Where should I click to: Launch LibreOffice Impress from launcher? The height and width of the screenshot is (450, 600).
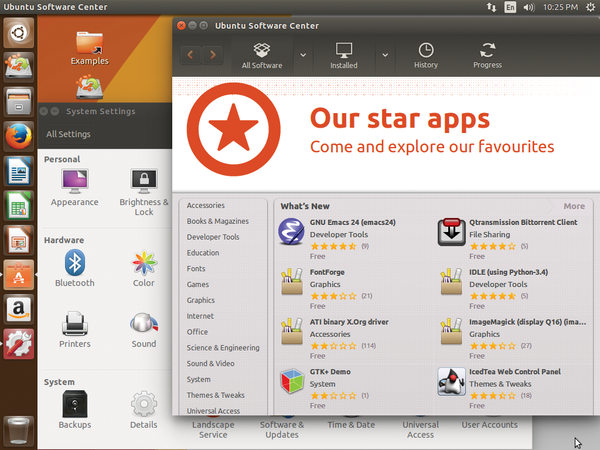18,240
